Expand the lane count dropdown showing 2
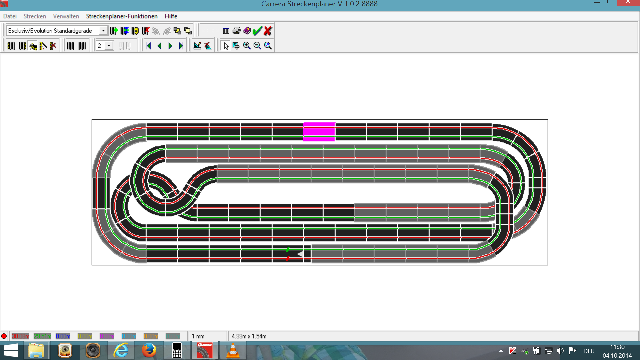 pyautogui.click(x=109, y=46)
